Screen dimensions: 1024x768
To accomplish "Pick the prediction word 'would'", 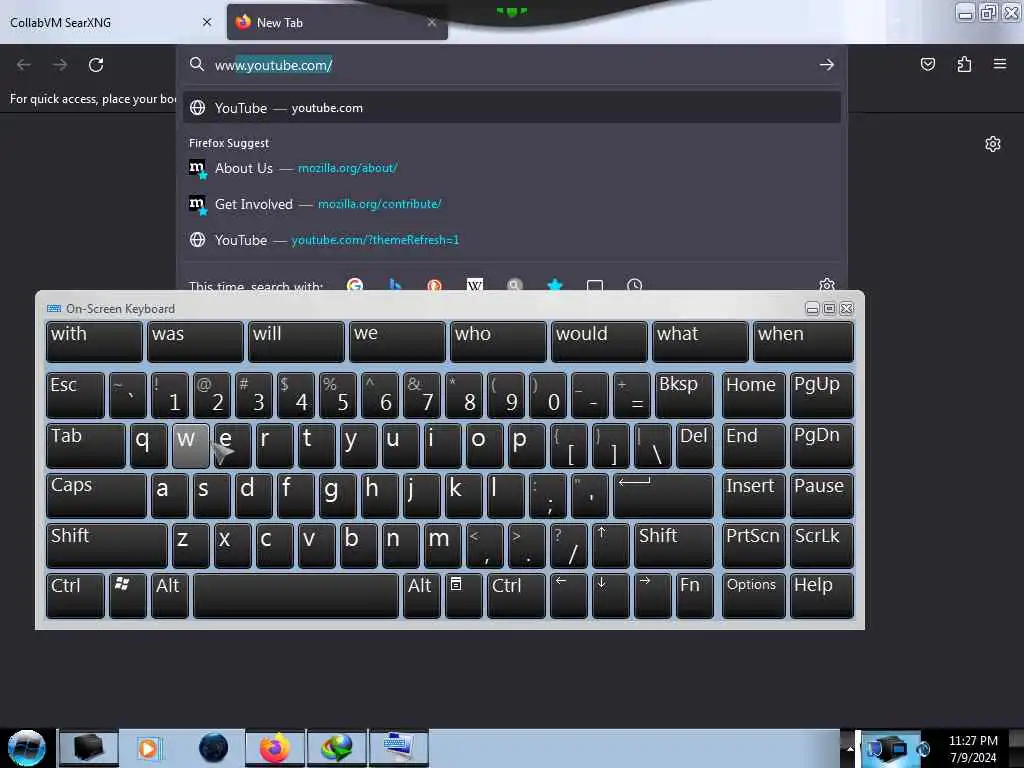I will point(599,341).
